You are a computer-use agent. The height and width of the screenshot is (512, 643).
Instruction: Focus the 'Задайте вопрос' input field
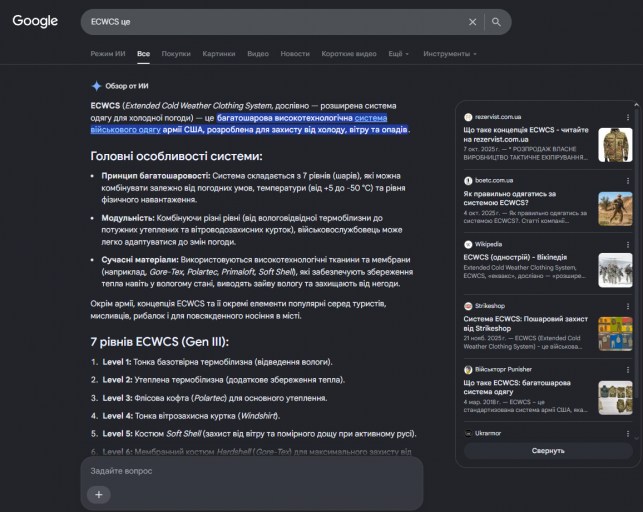pyautogui.click(x=252, y=471)
